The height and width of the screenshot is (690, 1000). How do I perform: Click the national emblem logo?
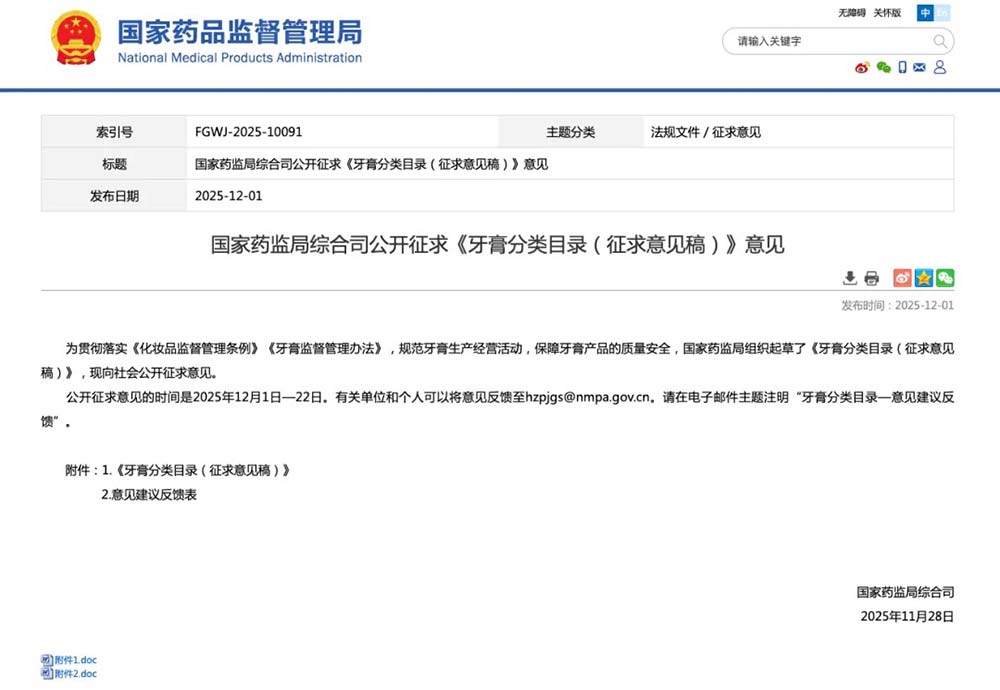pos(76,39)
